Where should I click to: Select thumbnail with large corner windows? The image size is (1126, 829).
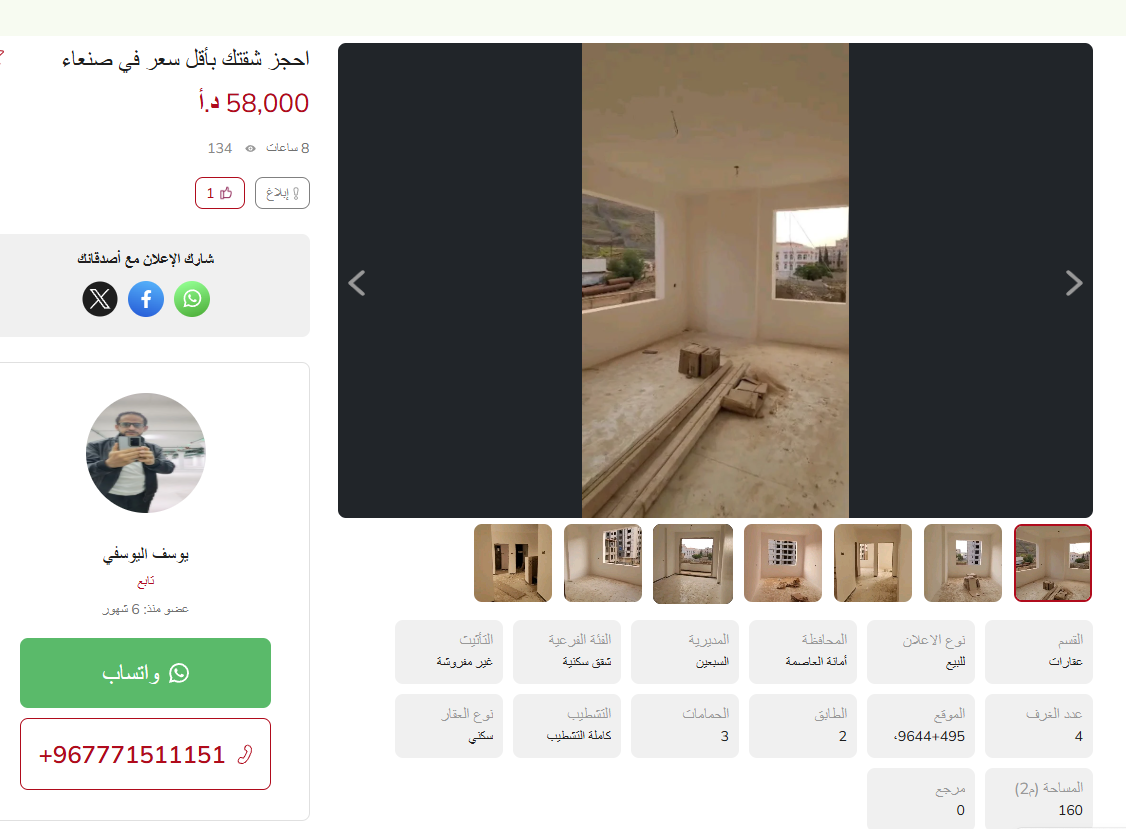point(602,563)
